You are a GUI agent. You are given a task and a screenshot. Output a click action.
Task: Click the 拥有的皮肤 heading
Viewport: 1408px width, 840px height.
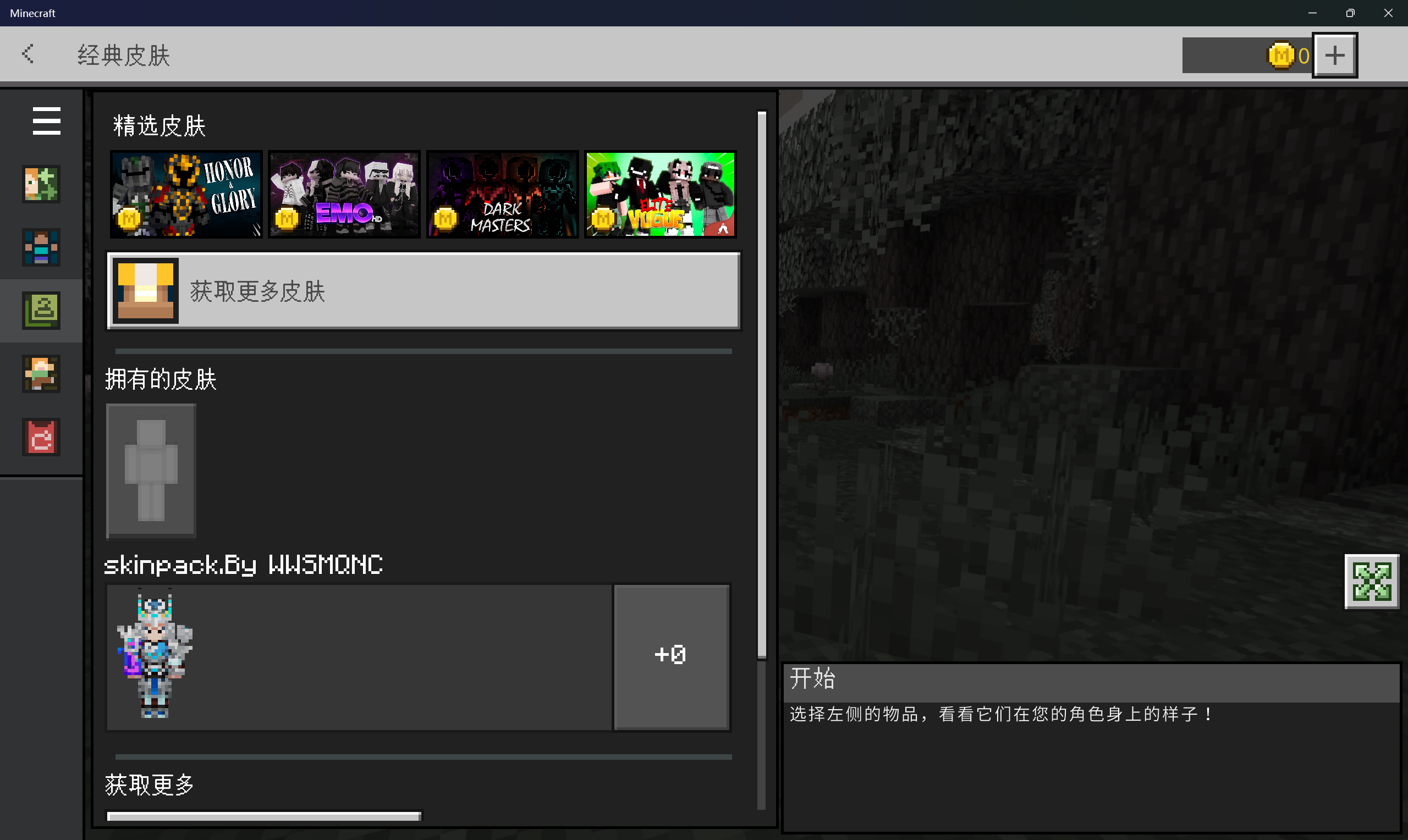161,379
